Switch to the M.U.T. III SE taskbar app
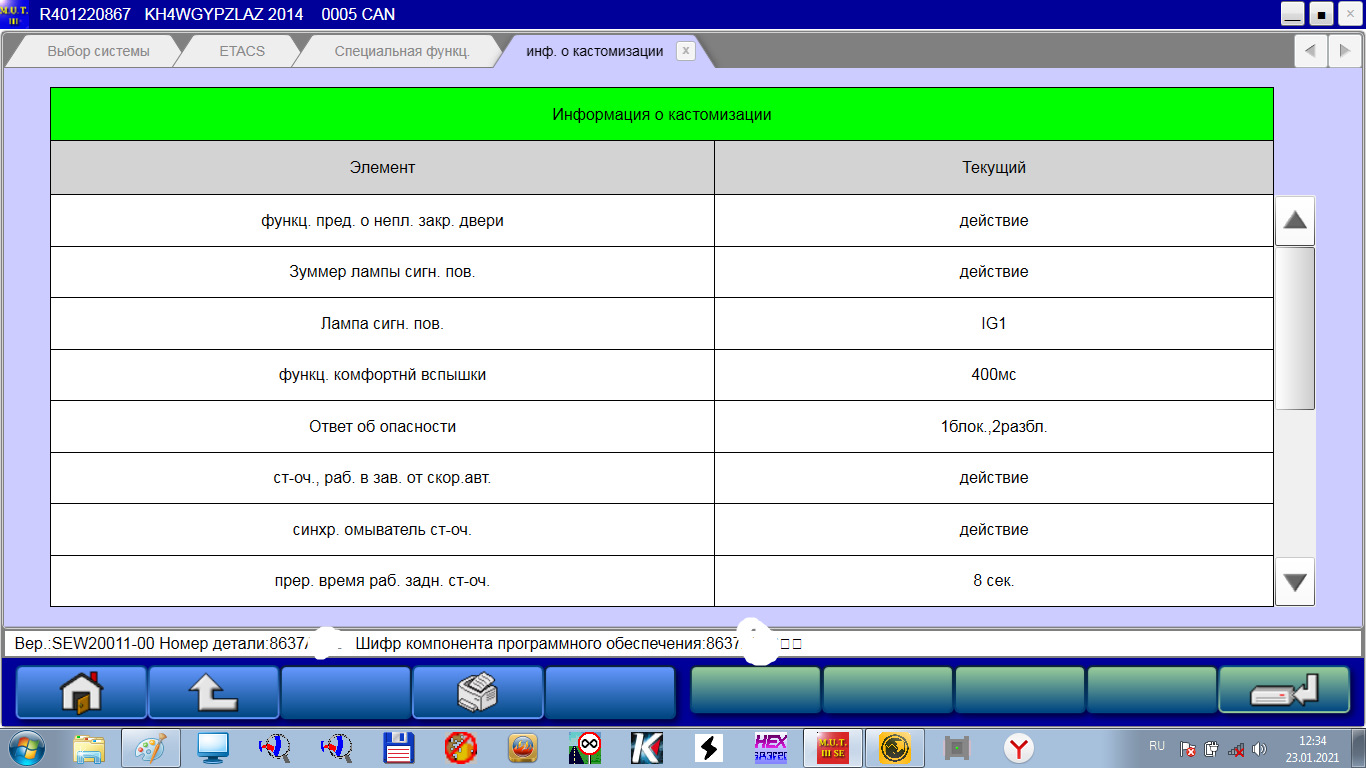Screen dimensions: 1366x768 (832, 747)
